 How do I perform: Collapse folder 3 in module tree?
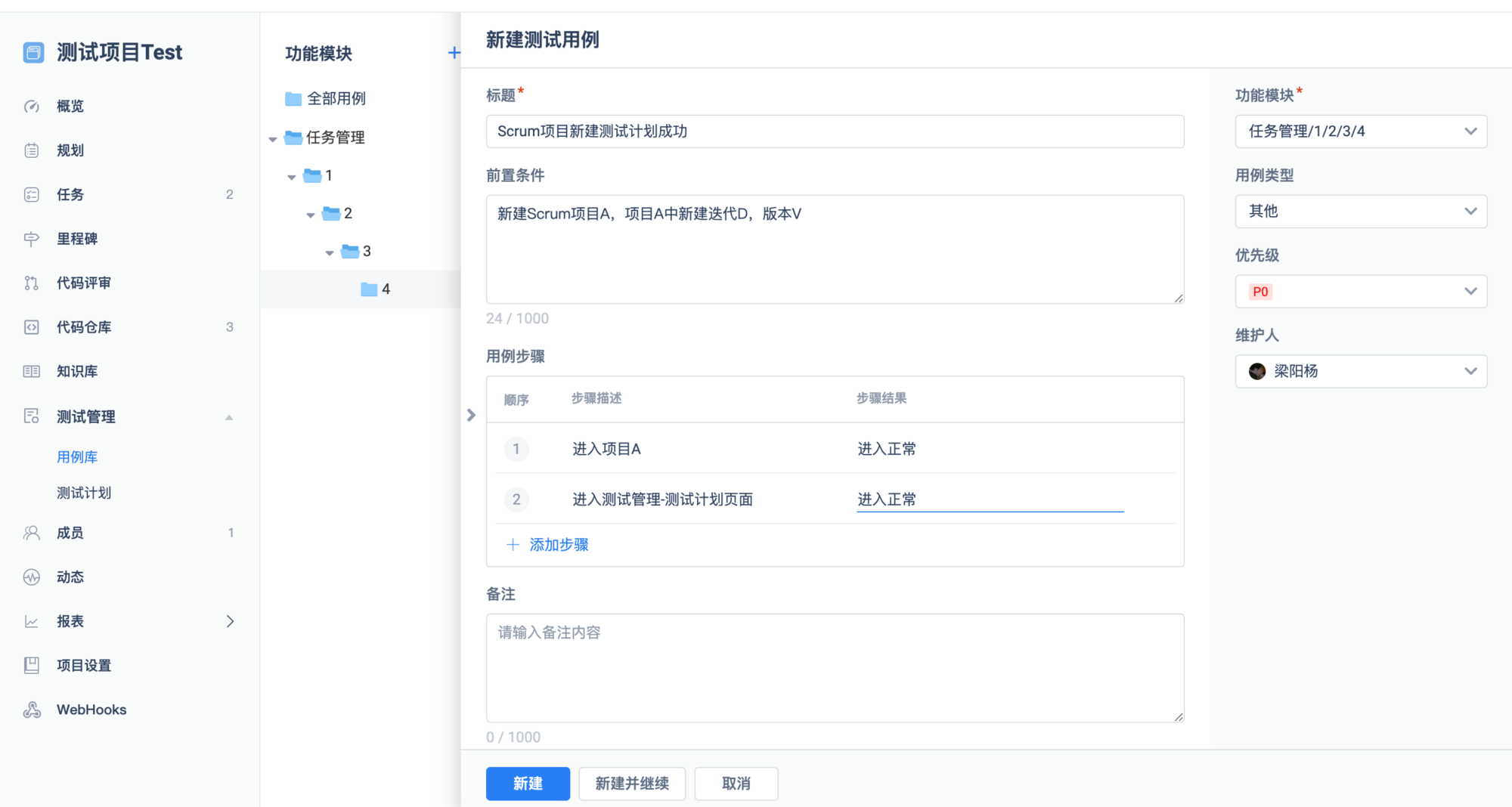(330, 252)
